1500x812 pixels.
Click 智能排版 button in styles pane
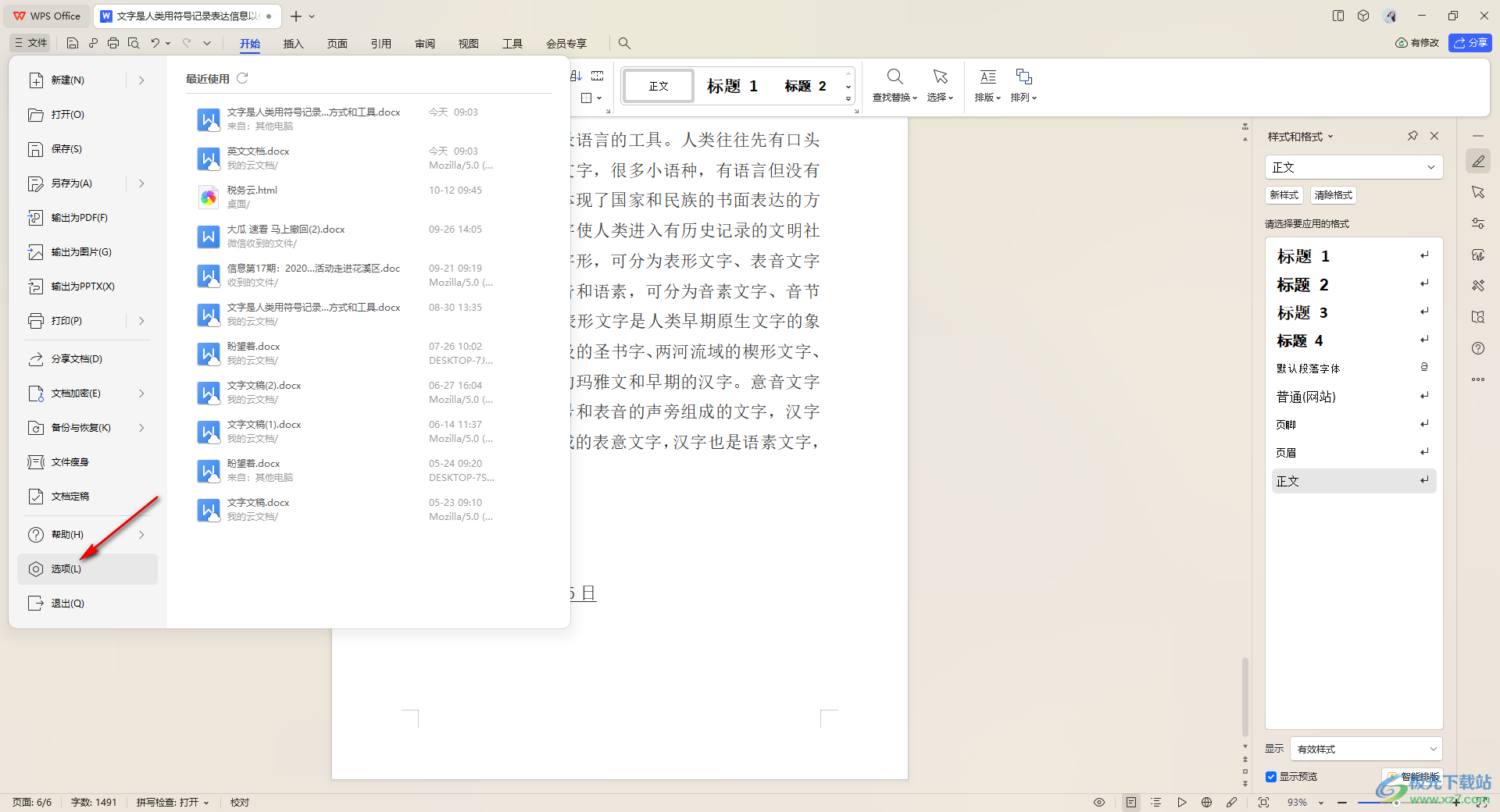[1412, 777]
